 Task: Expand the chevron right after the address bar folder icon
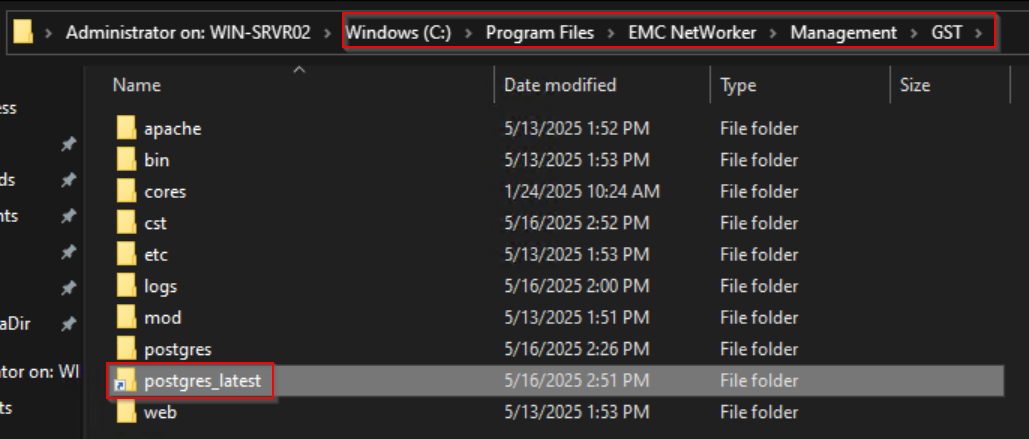point(49,33)
